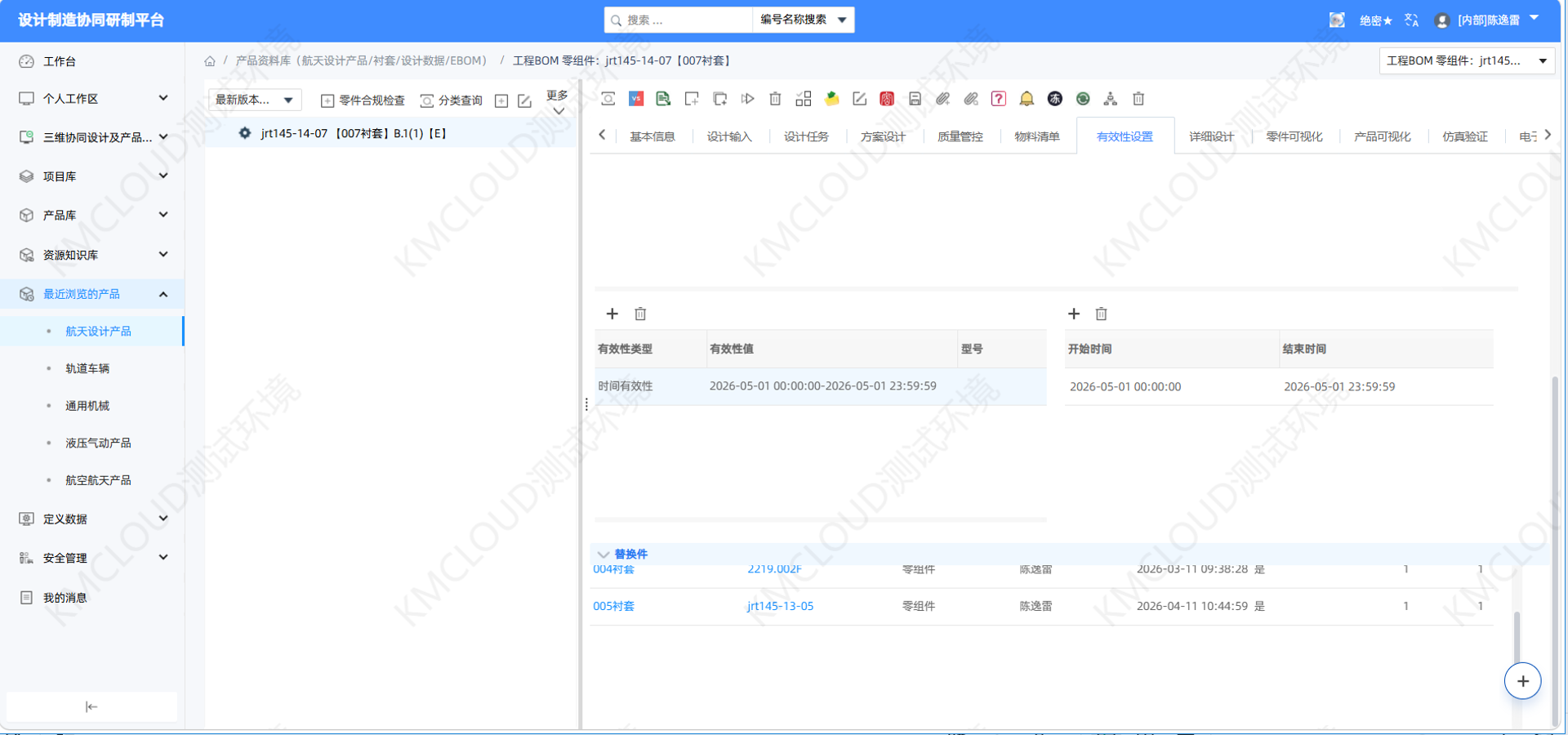Click the 分类查询 button
Screen dimensions: 1568x735
click(452, 100)
